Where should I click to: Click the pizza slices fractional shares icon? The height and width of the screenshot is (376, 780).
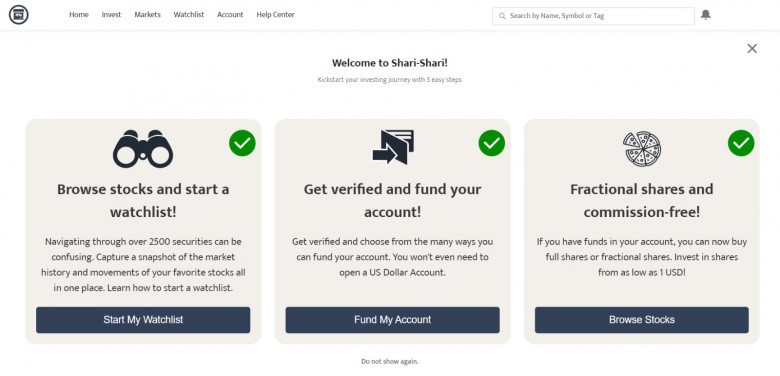[x=642, y=149]
